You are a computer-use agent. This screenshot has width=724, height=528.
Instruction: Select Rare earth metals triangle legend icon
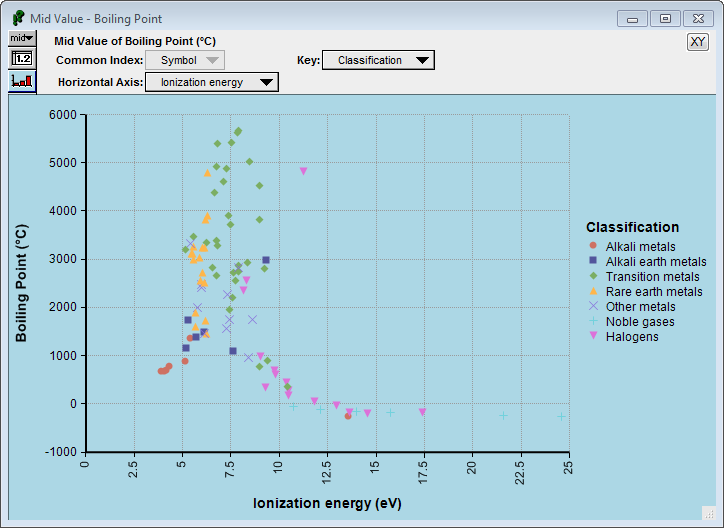(593, 291)
